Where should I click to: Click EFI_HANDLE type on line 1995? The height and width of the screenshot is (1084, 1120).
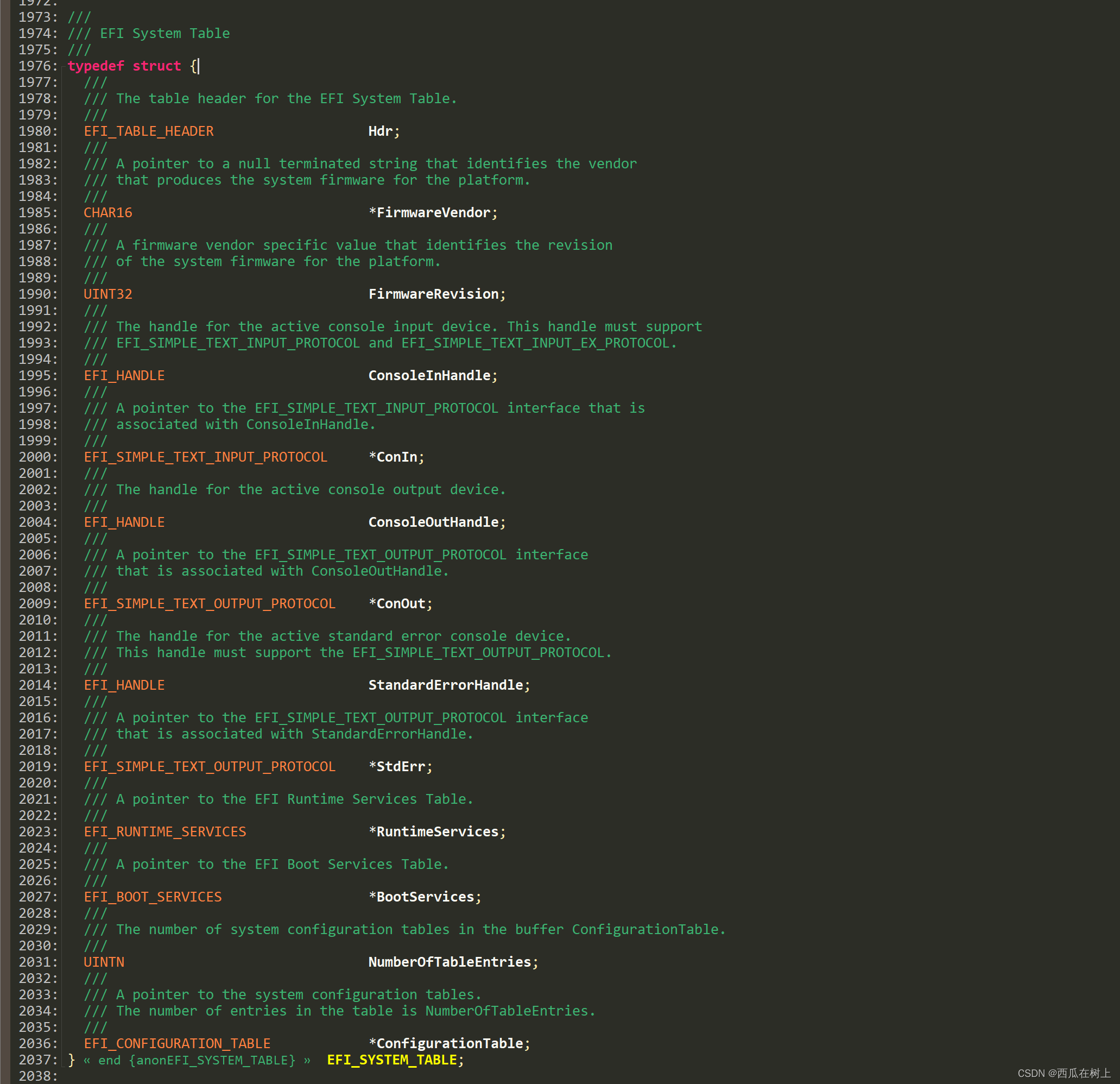click(124, 376)
